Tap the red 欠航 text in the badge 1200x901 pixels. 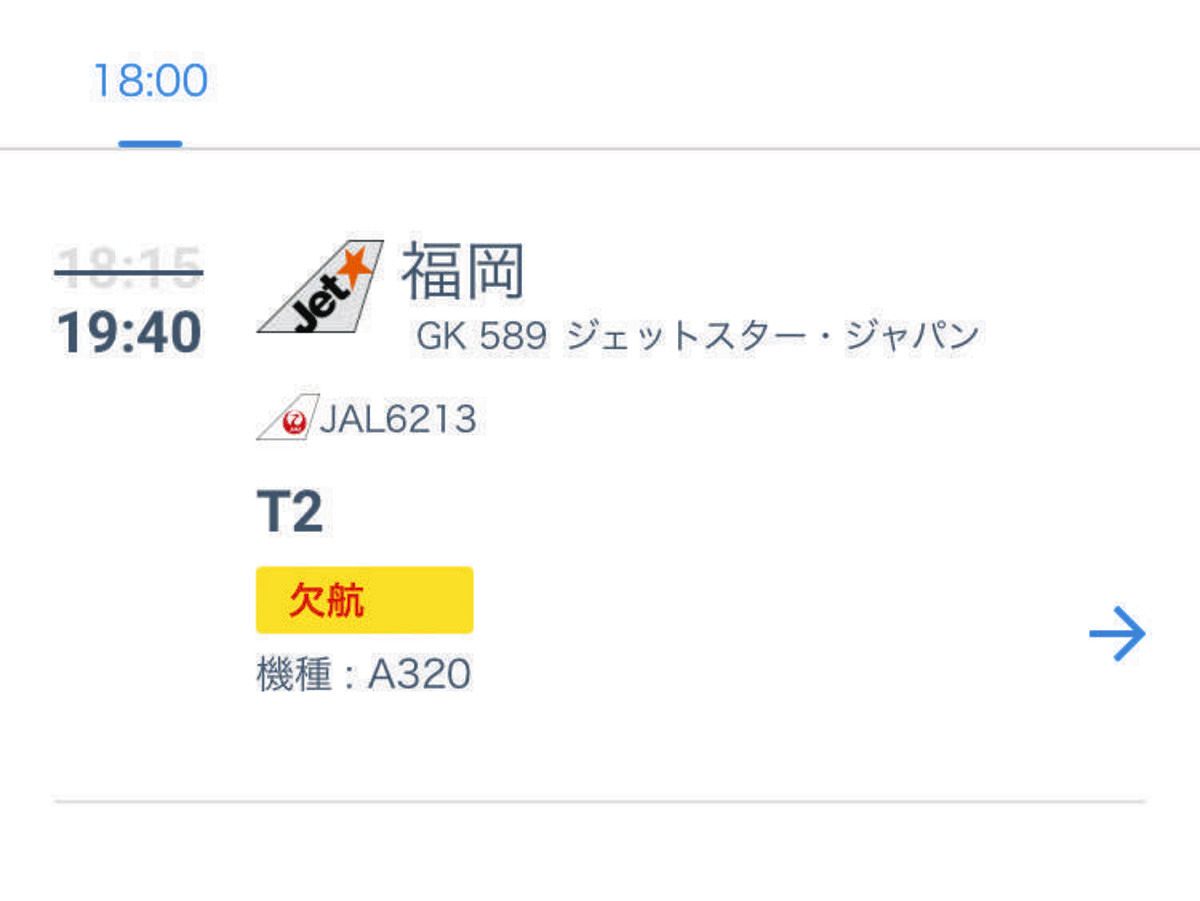pos(326,601)
